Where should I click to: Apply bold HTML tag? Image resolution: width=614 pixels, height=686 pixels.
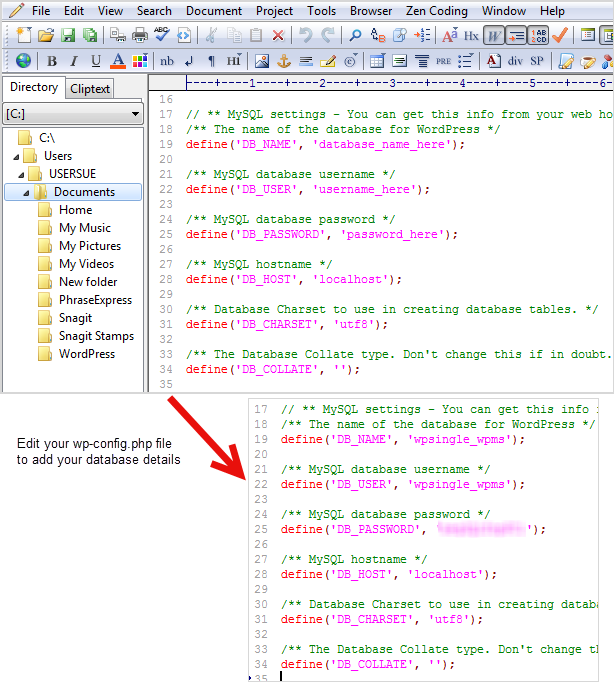click(x=52, y=61)
